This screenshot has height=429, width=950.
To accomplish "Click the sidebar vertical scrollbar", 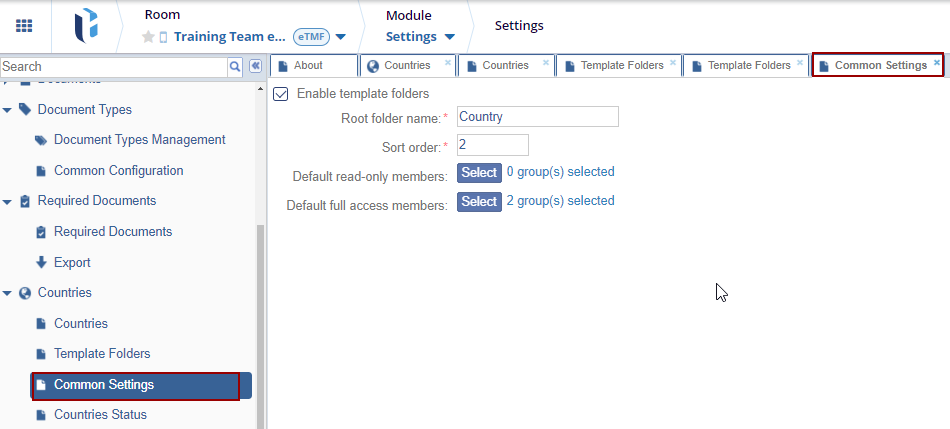I will pyautogui.click(x=261, y=320).
